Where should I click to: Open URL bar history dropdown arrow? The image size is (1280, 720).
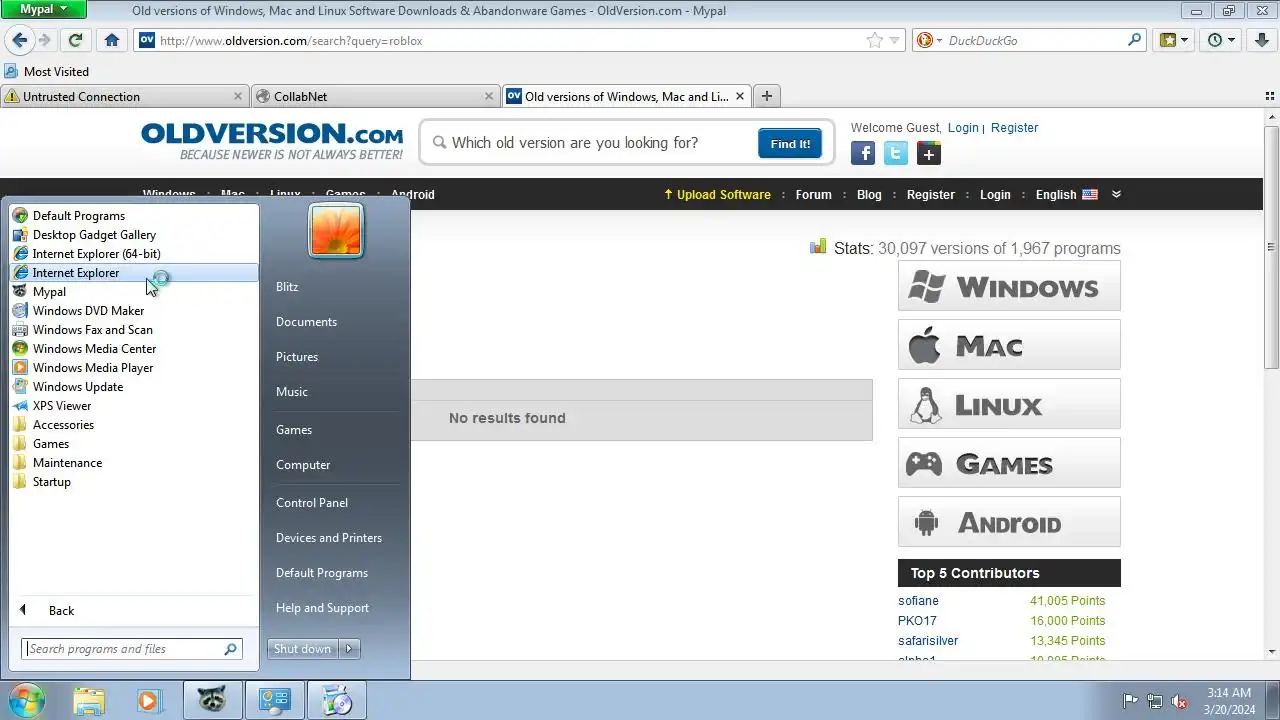tap(896, 41)
